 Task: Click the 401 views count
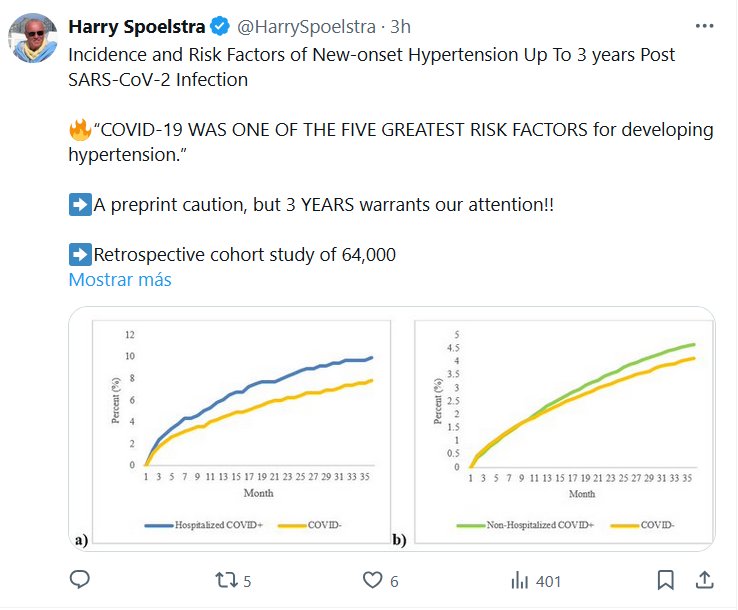point(548,581)
